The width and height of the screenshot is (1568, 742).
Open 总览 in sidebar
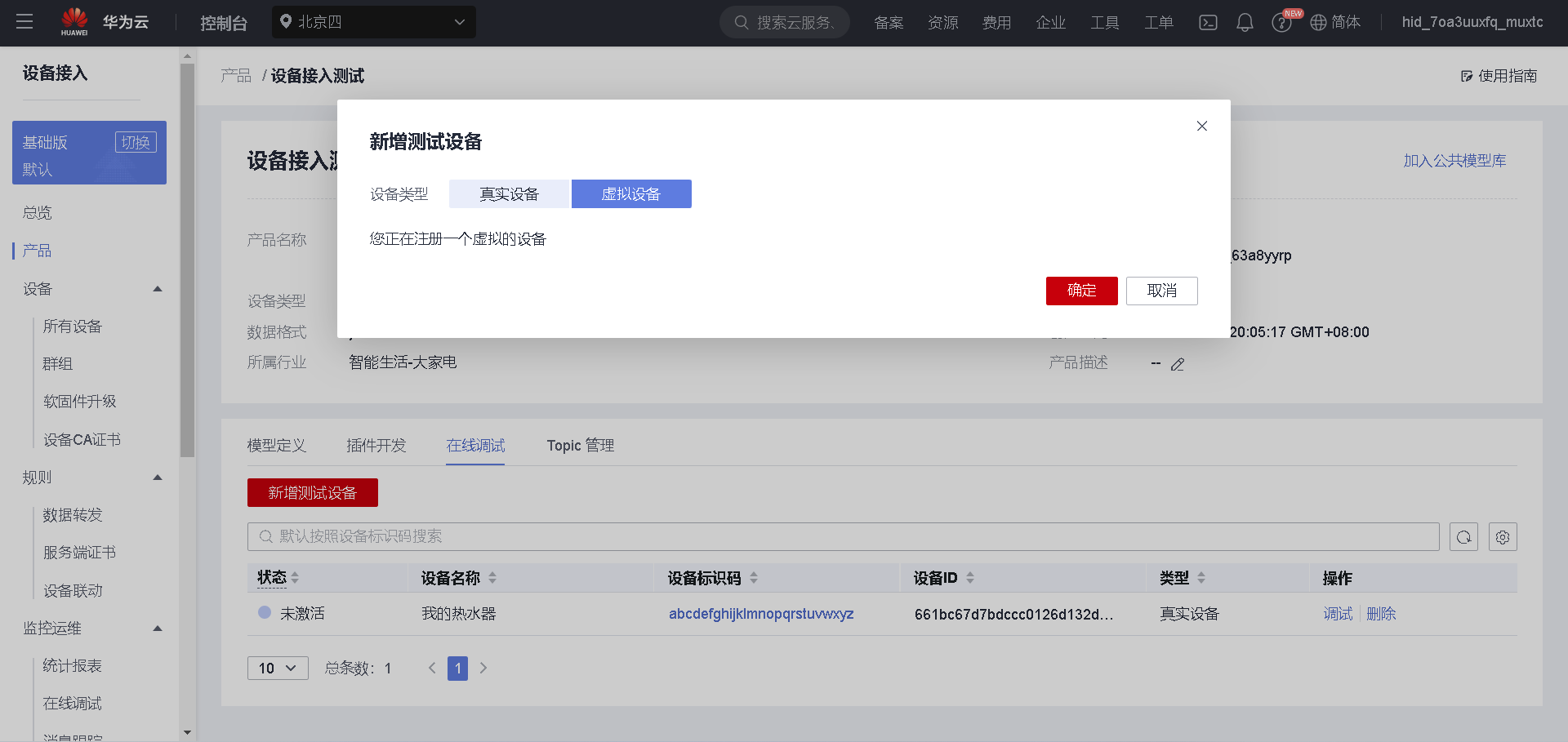point(38,213)
